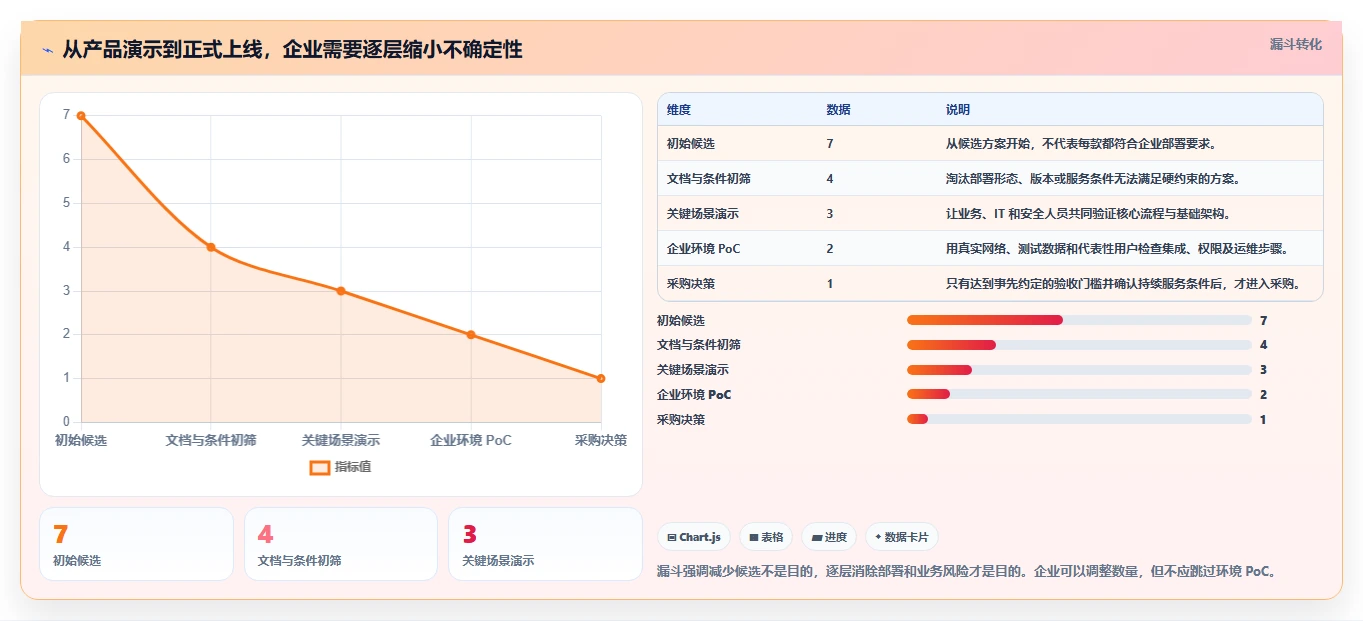
Task: Click the 初始候选 progress bar
Action: [x=1079, y=320]
